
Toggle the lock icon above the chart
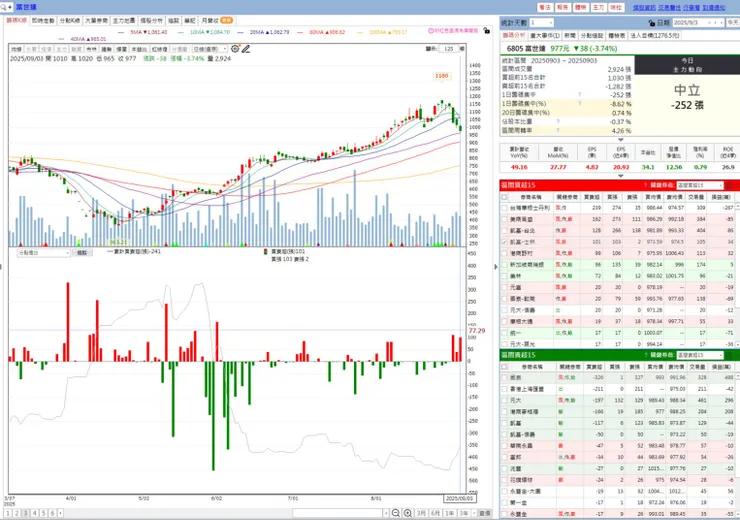click(x=487, y=30)
